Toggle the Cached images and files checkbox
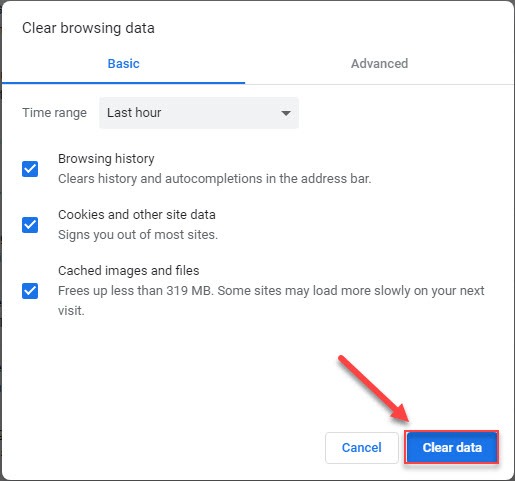515x481 pixels. click(x=30, y=291)
